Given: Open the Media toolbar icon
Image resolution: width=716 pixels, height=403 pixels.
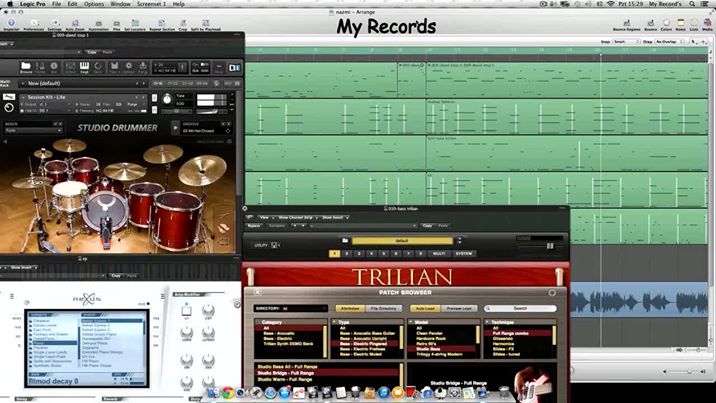Looking at the screenshot, I should [707, 24].
